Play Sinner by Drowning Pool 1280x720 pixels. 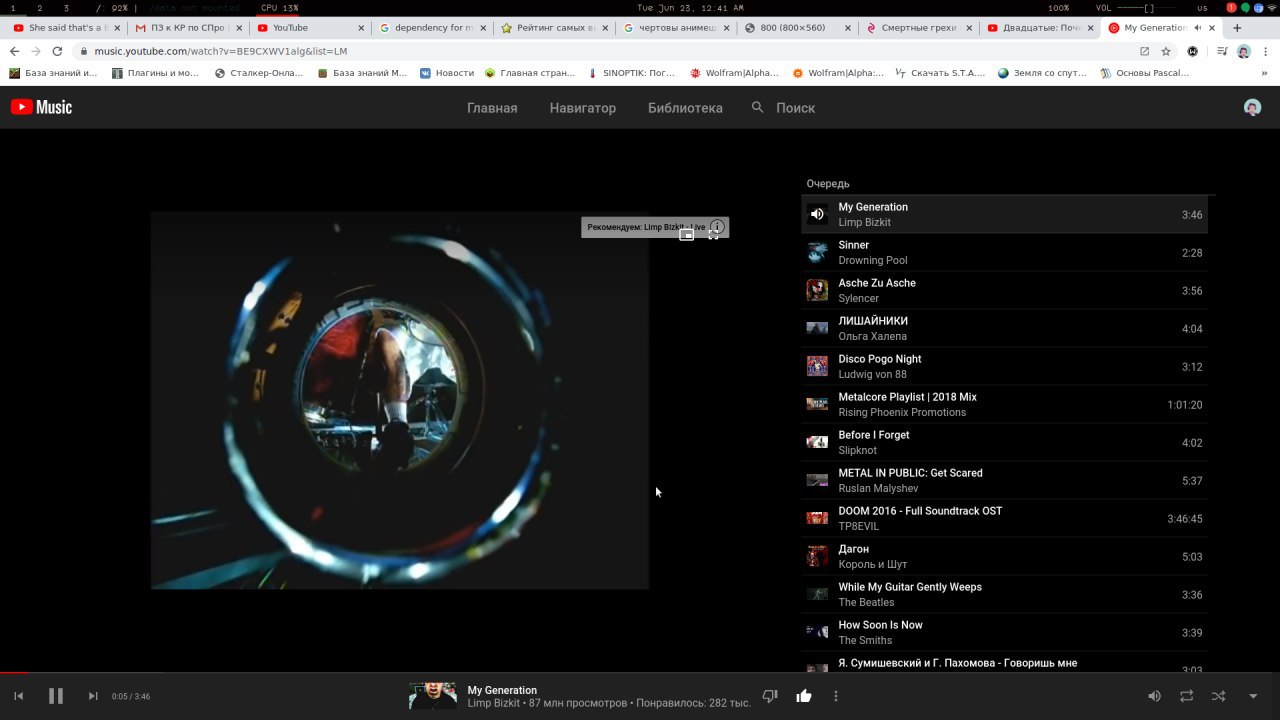[1004, 252]
